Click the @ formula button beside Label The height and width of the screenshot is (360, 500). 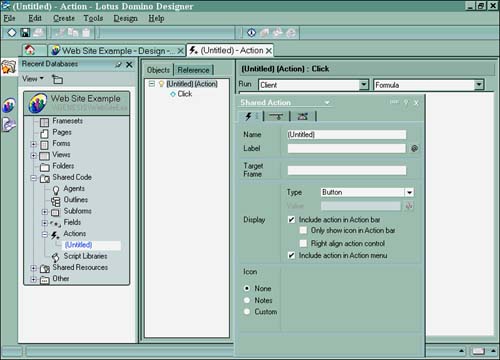[414, 148]
